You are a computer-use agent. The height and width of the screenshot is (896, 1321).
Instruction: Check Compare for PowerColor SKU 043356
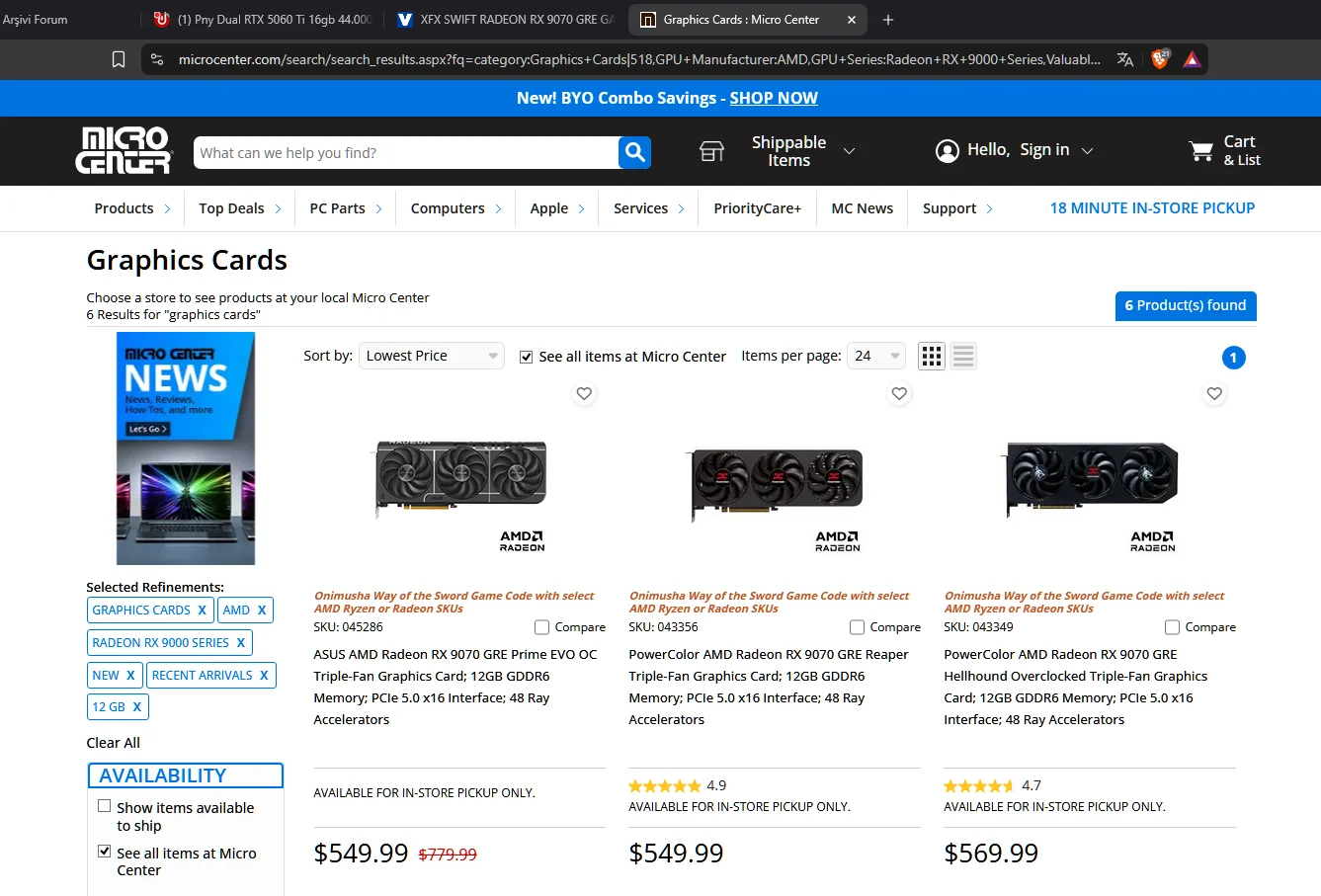point(857,627)
